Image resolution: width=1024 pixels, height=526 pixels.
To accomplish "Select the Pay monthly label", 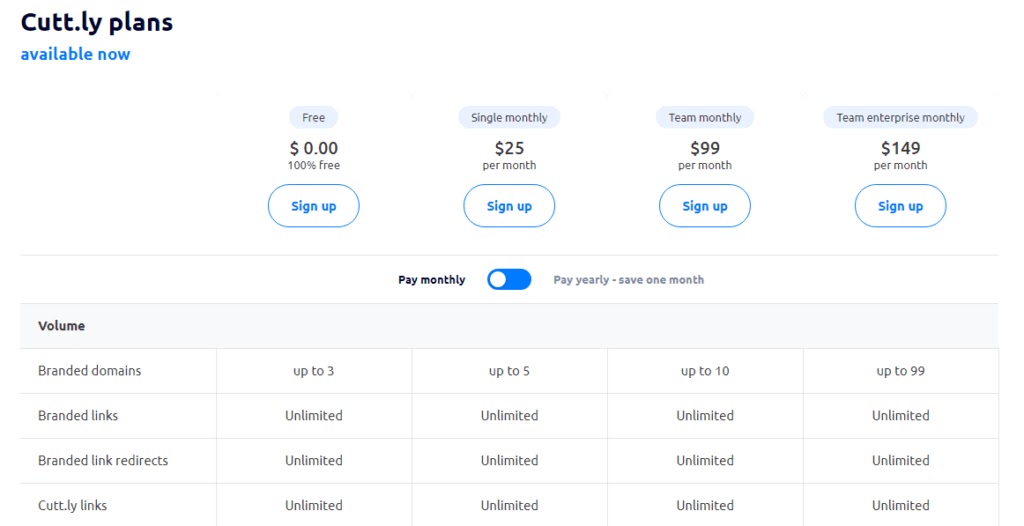I will tap(431, 280).
